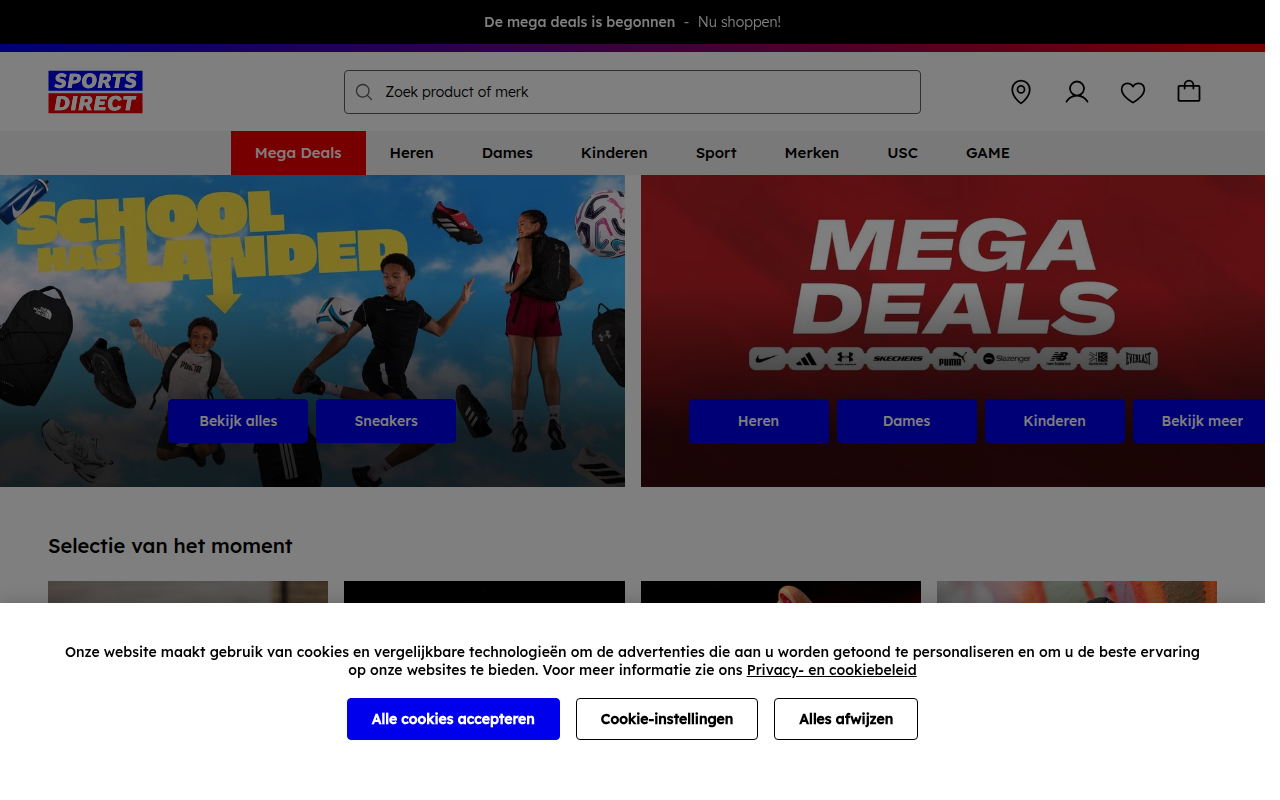Open the Heren menu item
This screenshot has width=1280, height=800.
click(x=412, y=153)
